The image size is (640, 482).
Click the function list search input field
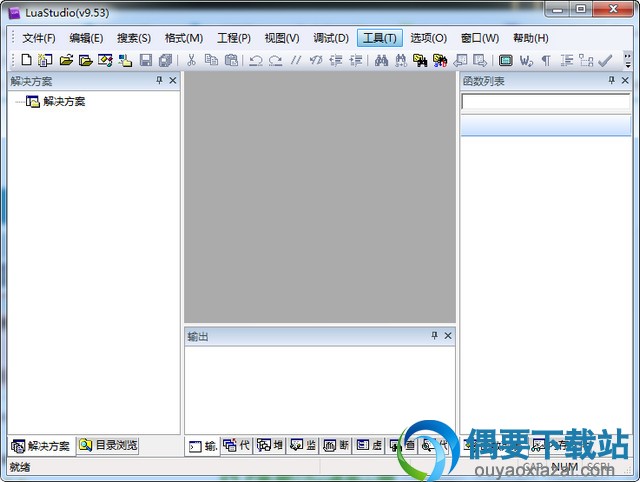tap(546, 102)
